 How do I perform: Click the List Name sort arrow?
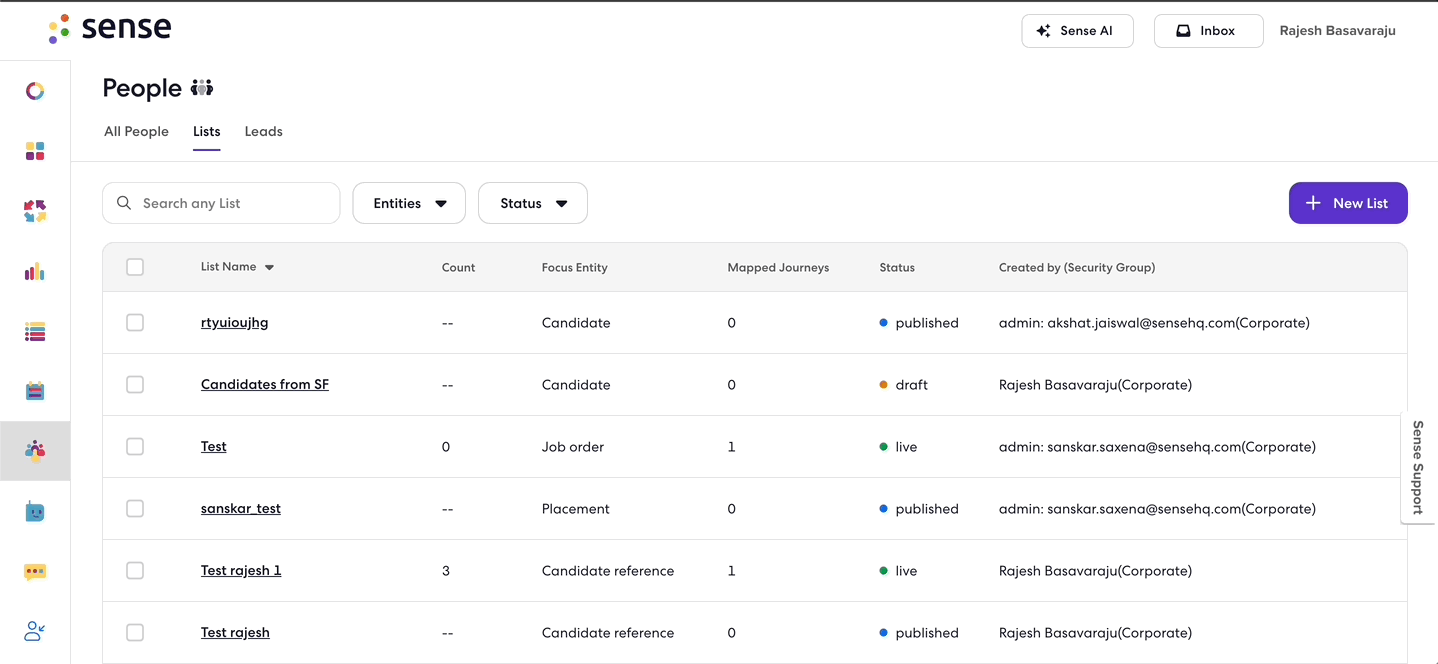(269, 268)
